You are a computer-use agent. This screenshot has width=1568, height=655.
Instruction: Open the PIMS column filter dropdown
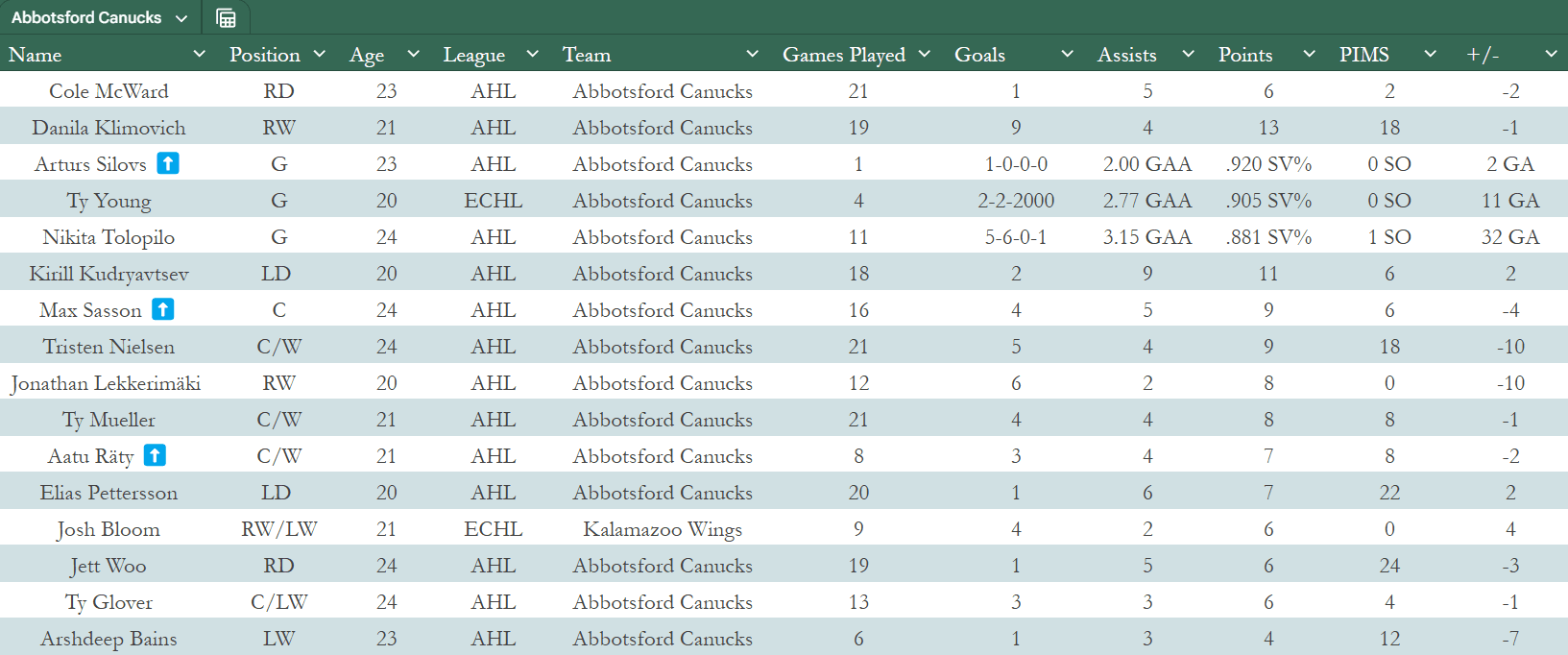coord(1430,54)
